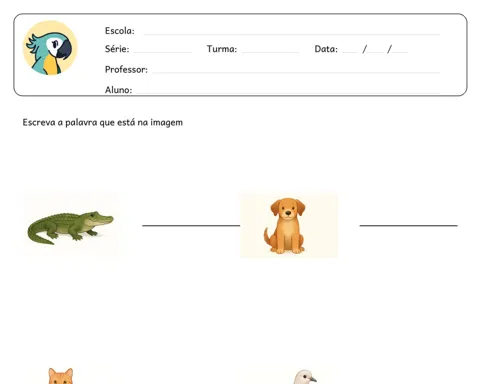480x384 pixels.
Task: Click the answer line beside the crocodile
Action: tap(191, 226)
